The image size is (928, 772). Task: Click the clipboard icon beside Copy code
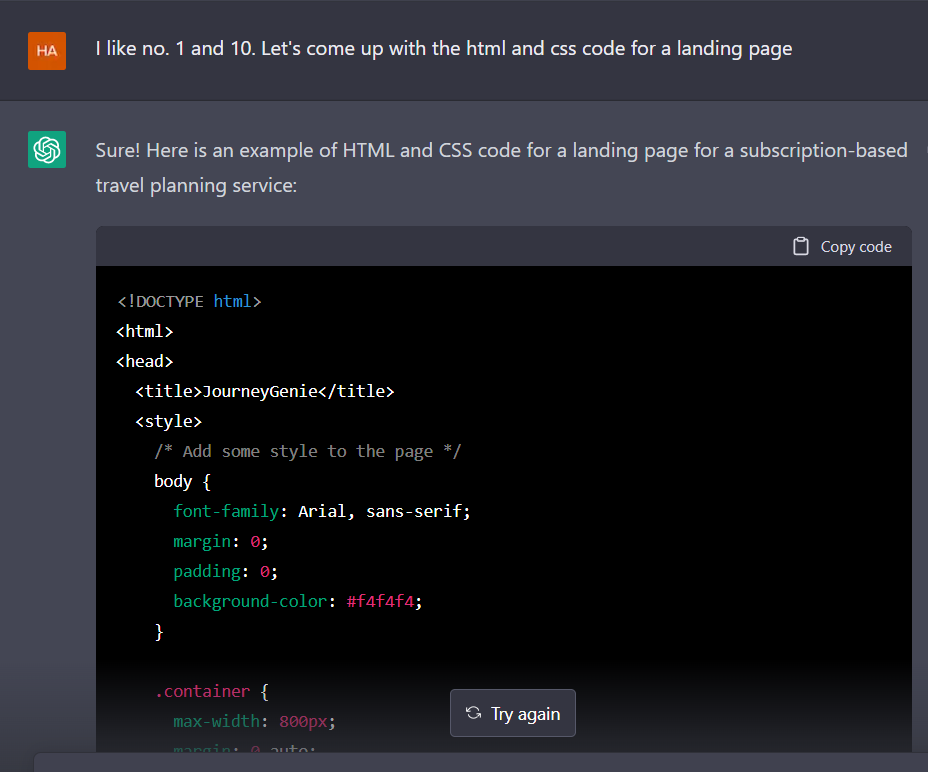click(x=800, y=246)
